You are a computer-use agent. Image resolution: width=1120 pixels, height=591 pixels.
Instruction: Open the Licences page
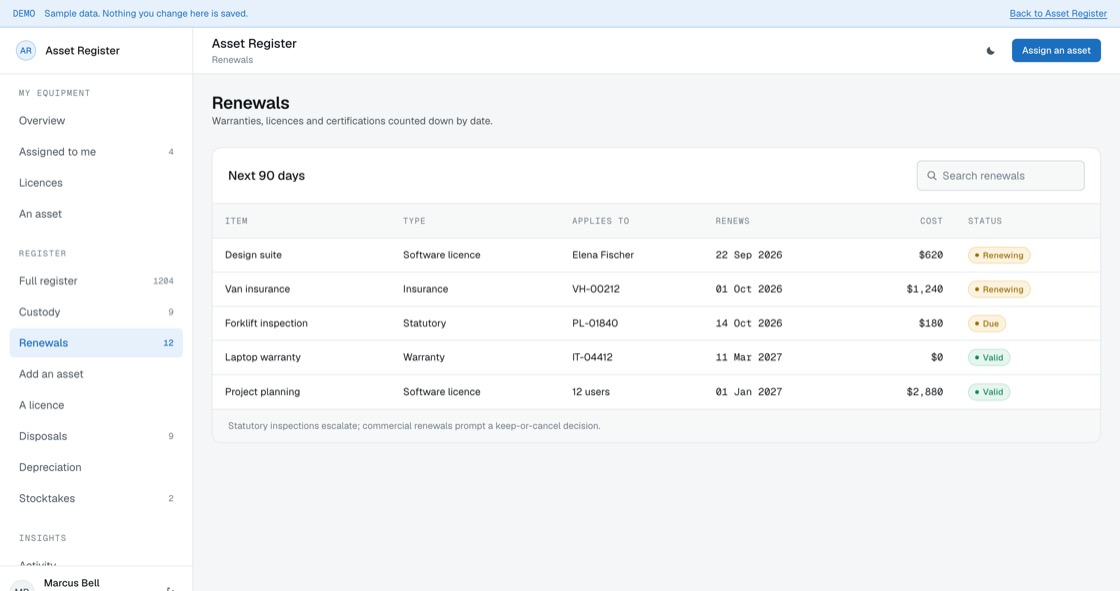click(x=96, y=183)
